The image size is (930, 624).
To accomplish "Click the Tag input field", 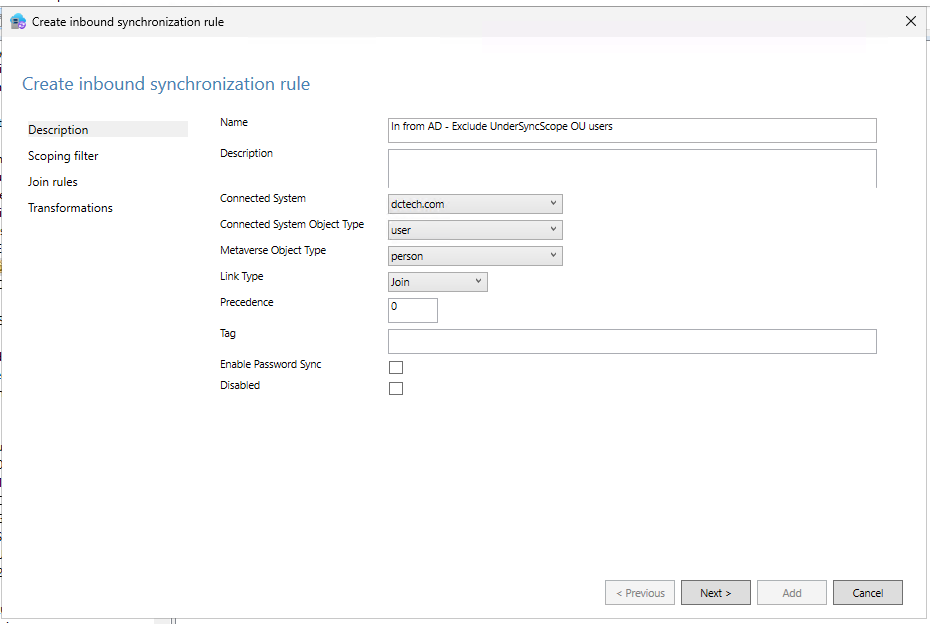I will 632,341.
